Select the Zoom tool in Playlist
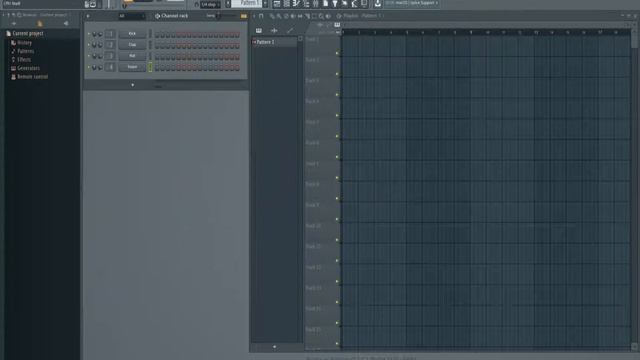Viewport: 640px width, 360px height. [x=321, y=16]
